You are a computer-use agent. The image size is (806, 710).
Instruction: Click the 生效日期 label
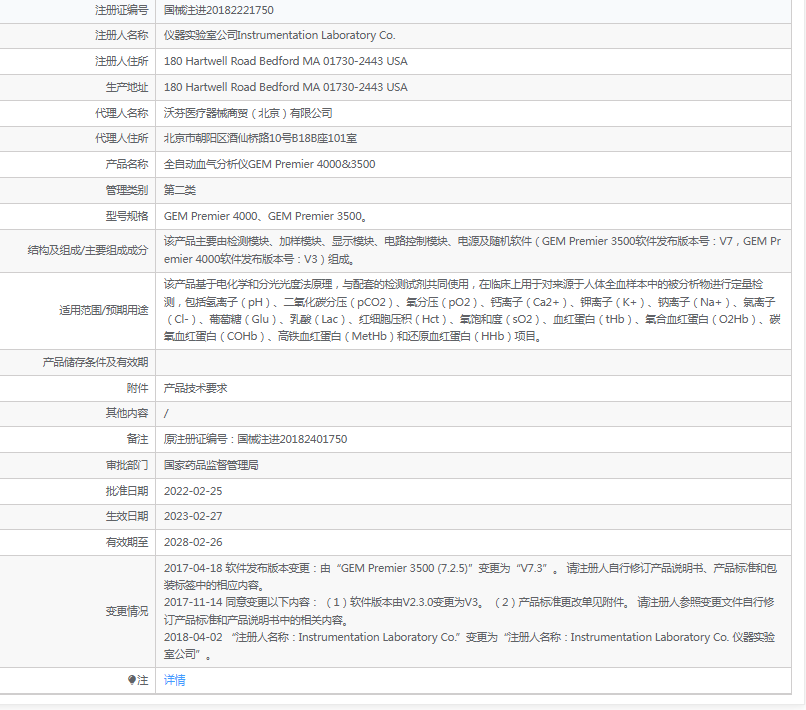click(127, 516)
